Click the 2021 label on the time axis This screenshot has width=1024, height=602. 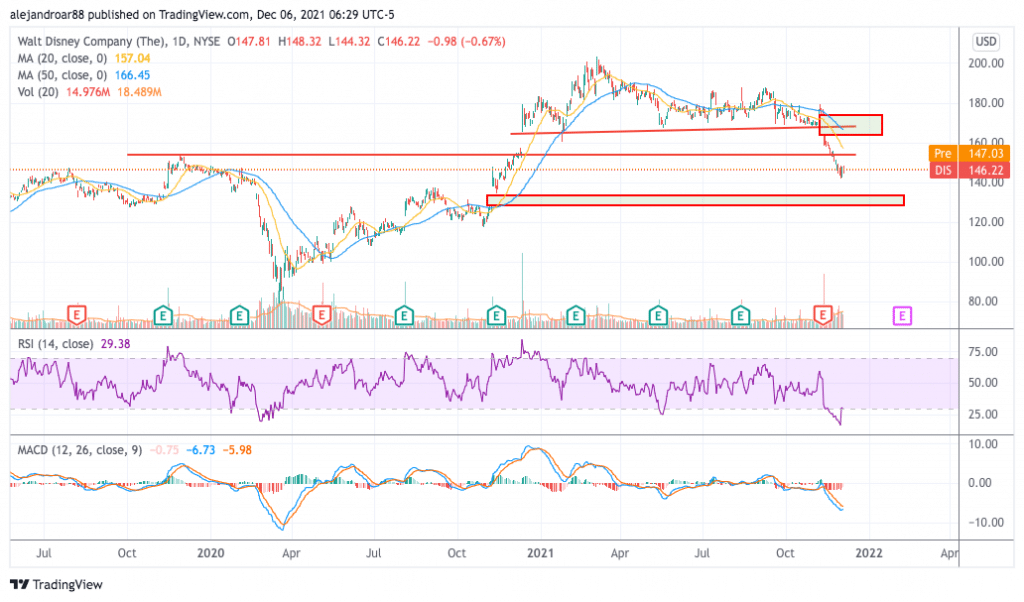tap(540, 553)
